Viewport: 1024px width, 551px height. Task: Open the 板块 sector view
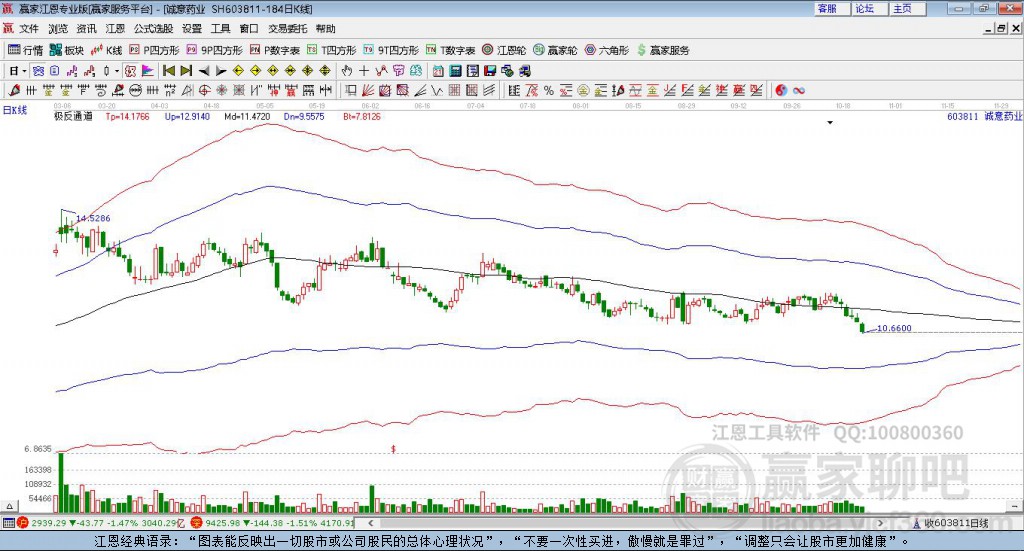(67, 50)
